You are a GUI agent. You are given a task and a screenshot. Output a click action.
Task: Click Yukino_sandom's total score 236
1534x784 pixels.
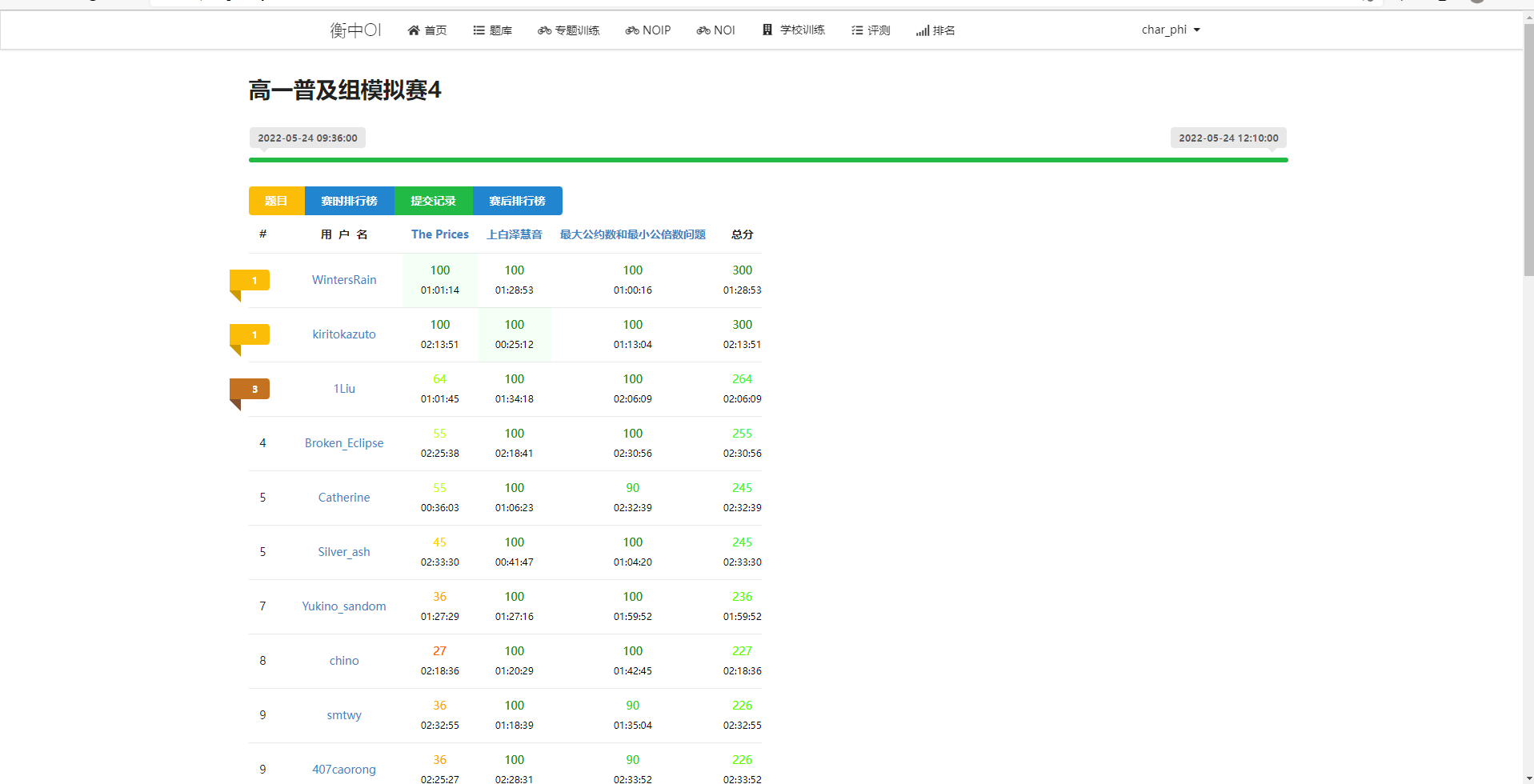click(743, 597)
